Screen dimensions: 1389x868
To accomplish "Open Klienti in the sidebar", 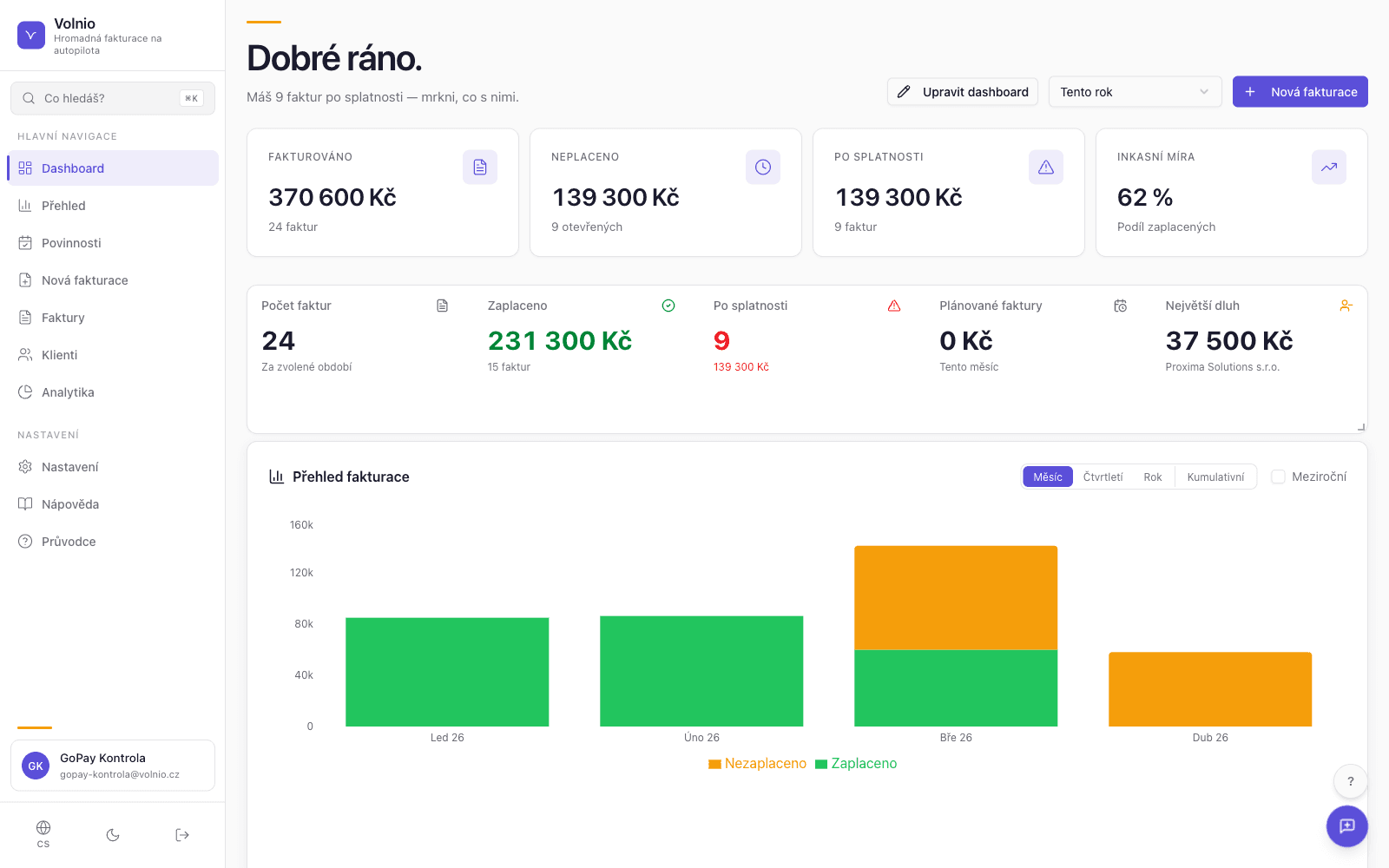I will coord(113,355).
